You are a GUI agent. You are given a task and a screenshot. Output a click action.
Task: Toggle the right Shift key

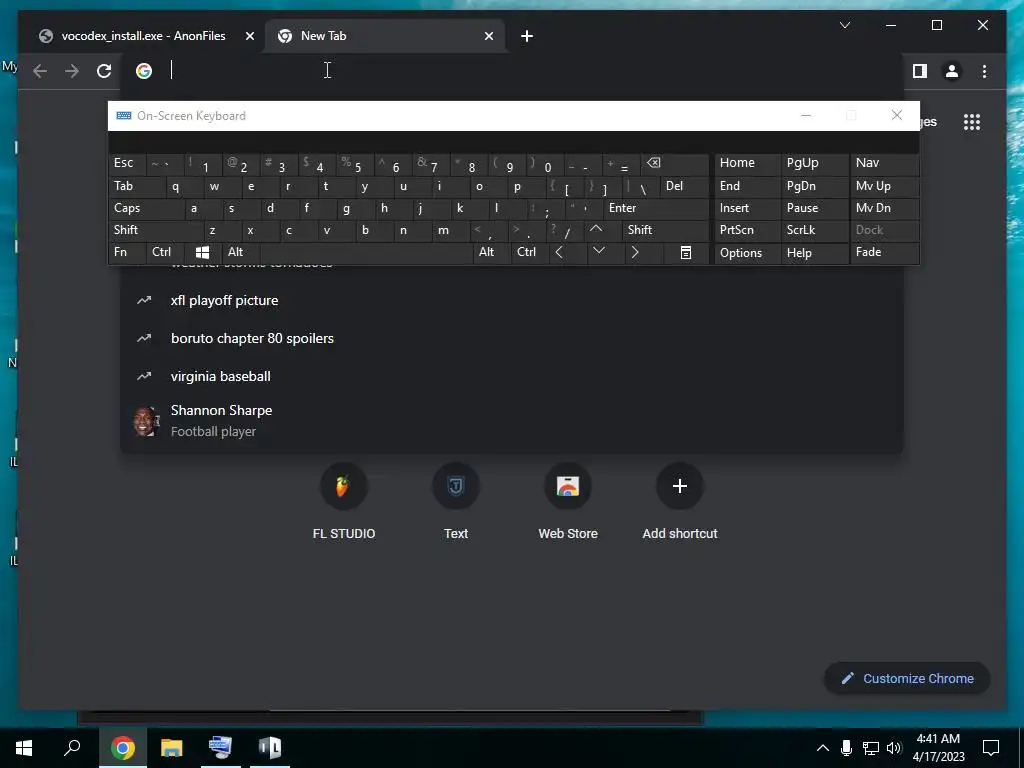click(x=664, y=230)
